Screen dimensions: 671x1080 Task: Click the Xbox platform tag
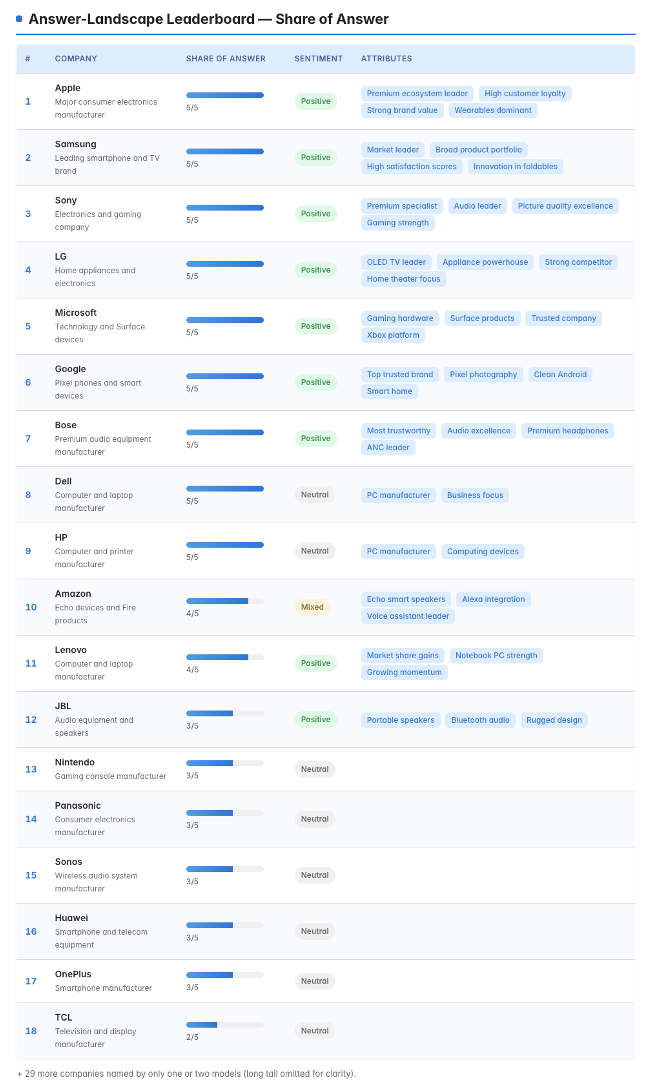click(x=393, y=335)
